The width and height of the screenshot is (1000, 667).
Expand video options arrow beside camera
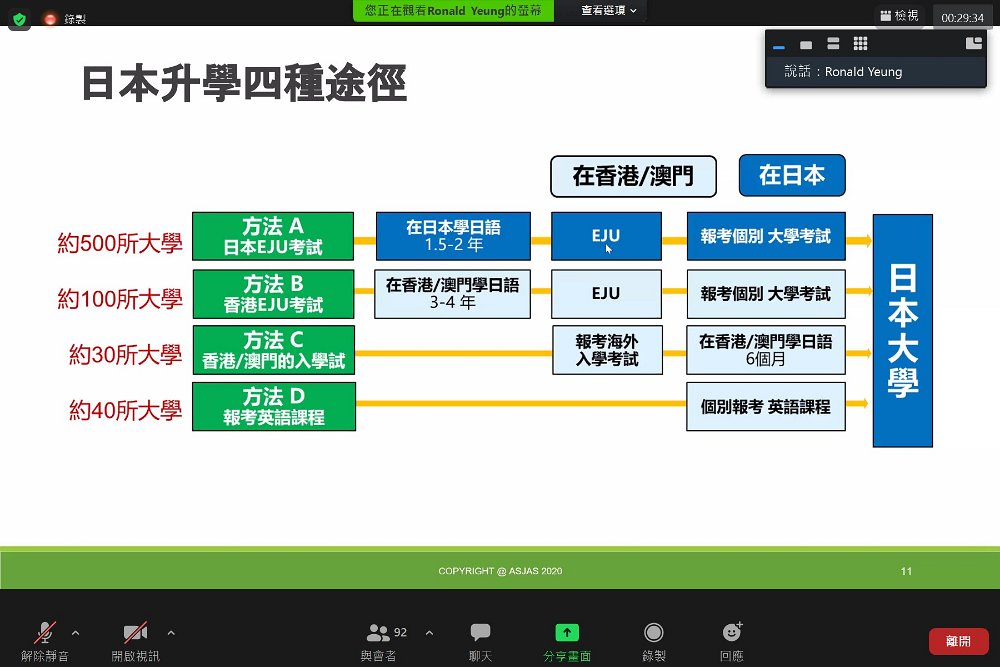click(x=171, y=633)
